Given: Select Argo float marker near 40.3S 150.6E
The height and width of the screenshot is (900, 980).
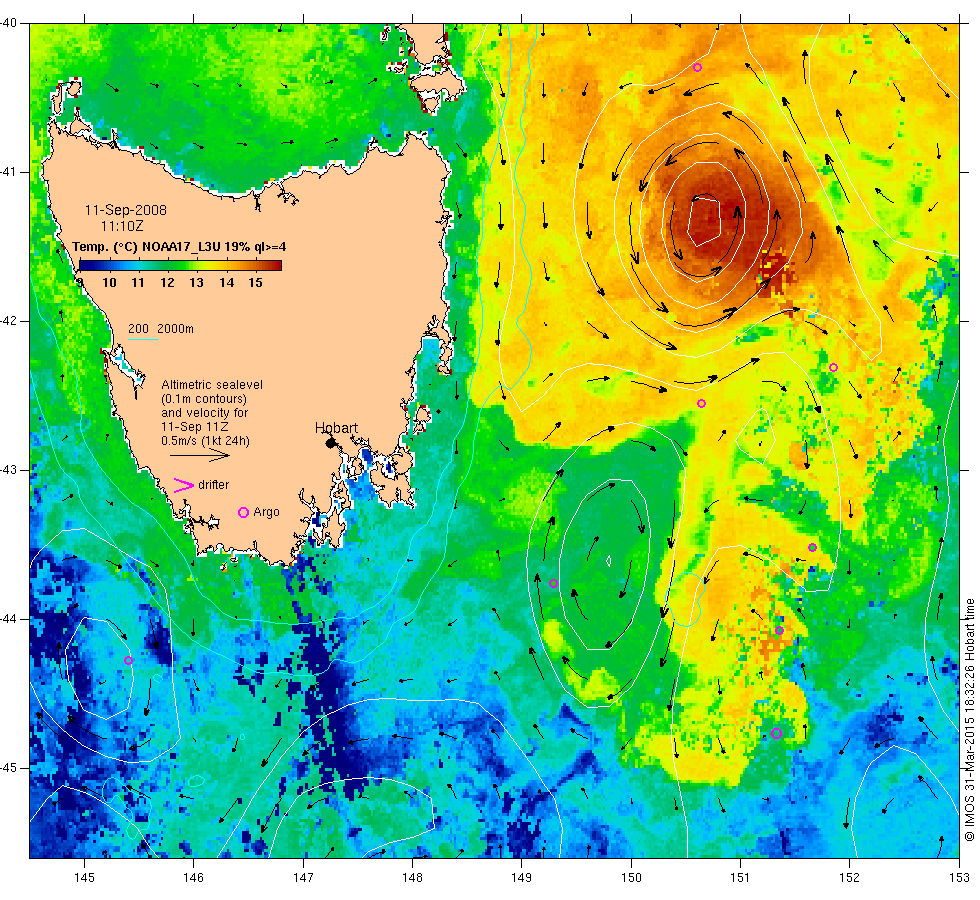Looking at the screenshot, I should point(698,68).
